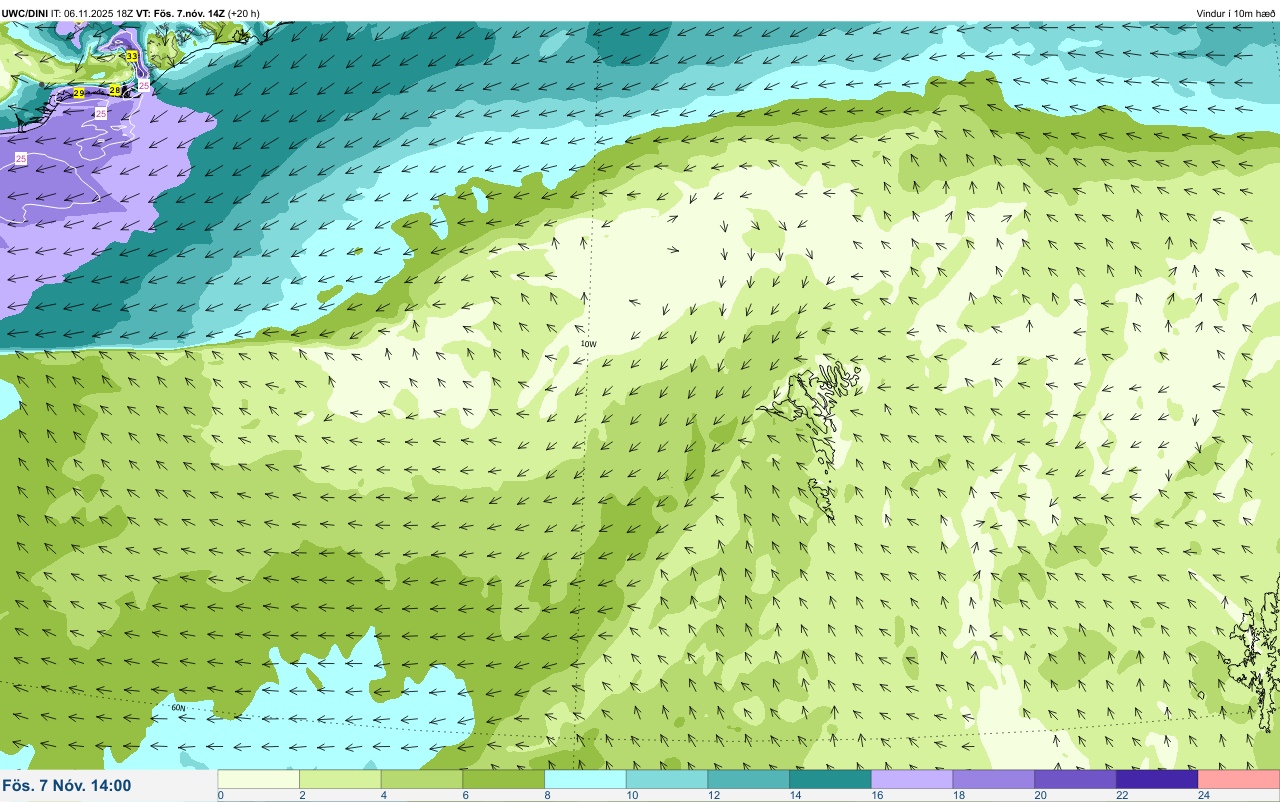Choose the dark indigo 22–24 legend swatch
This screenshot has width=1280, height=802.
point(1157,779)
